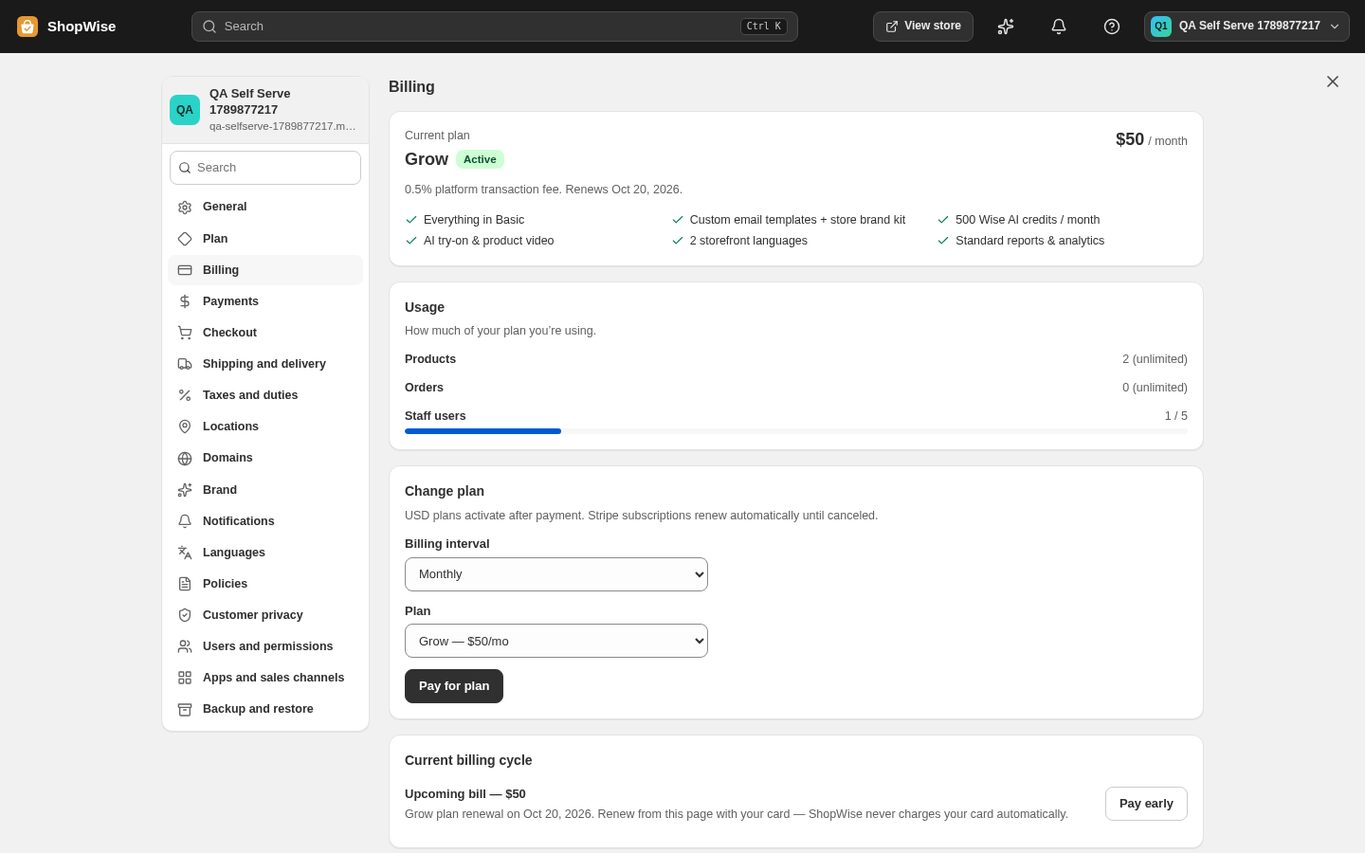This screenshot has width=1365, height=853.
Task: Expand the account menu chevron in top bar
Action: point(1334,26)
